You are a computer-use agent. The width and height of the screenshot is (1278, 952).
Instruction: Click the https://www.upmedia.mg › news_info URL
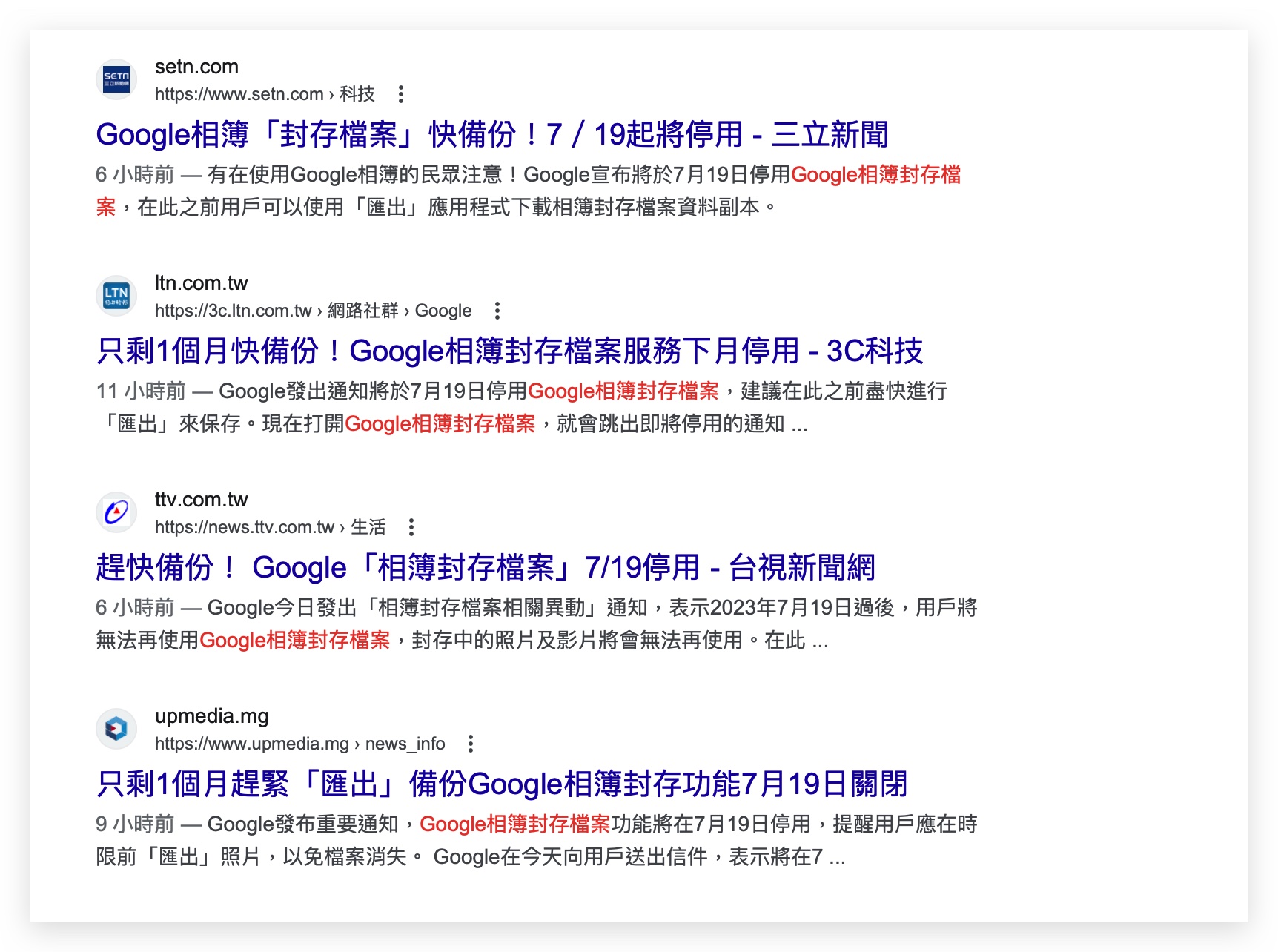point(299,744)
